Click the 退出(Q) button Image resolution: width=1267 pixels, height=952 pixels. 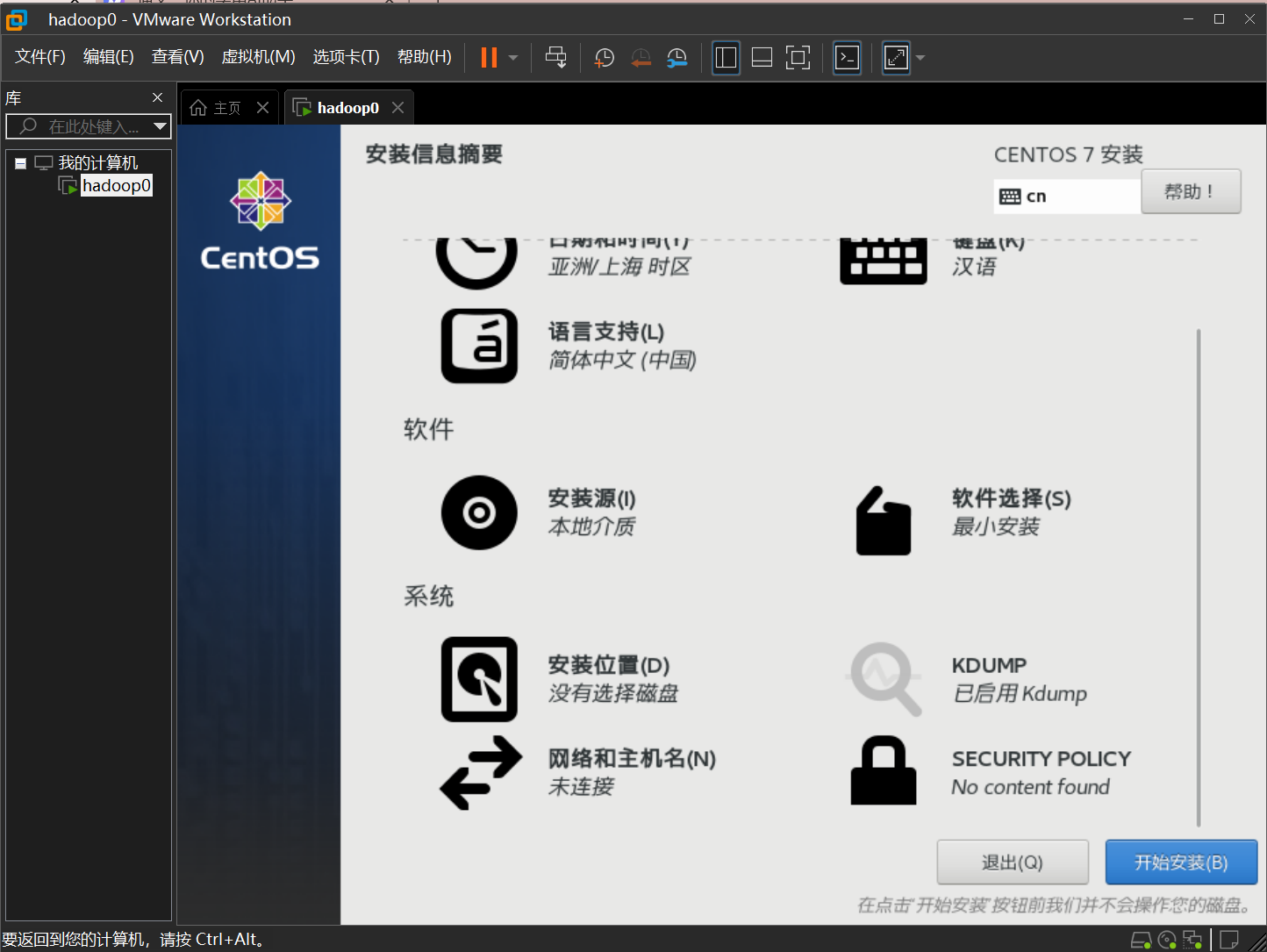tap(1013, 863)
